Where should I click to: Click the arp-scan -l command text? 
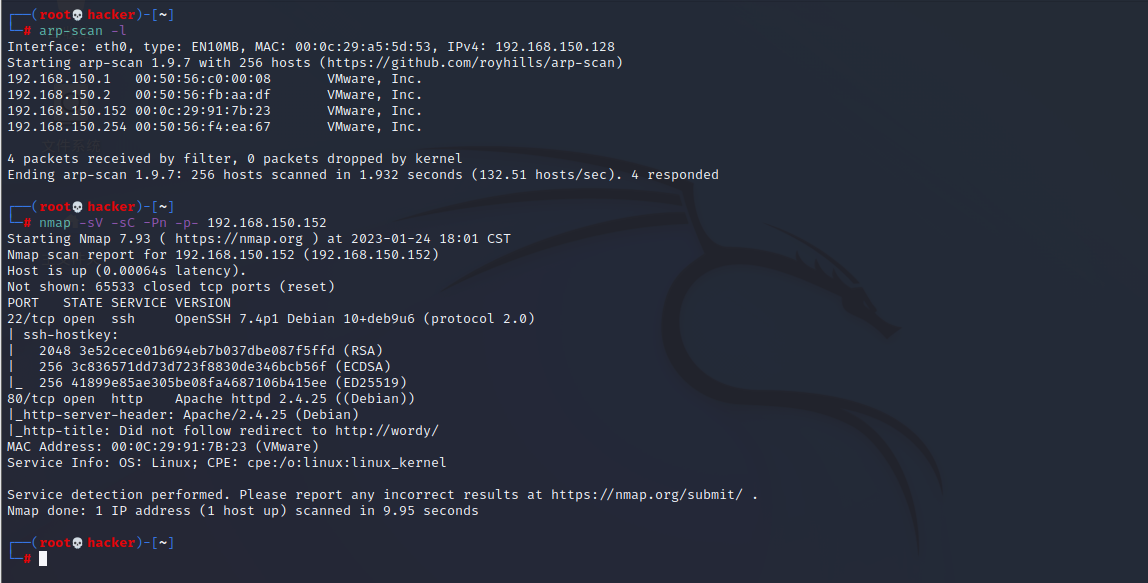[x=83, y=31]
